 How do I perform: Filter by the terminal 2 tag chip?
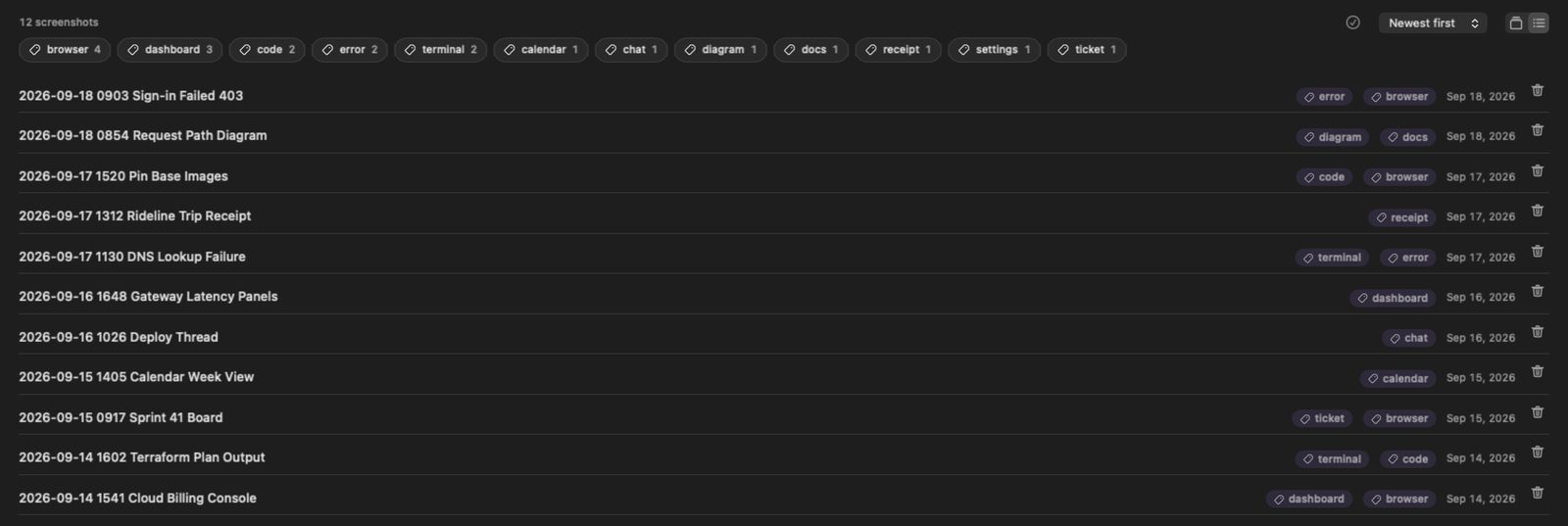440,49
